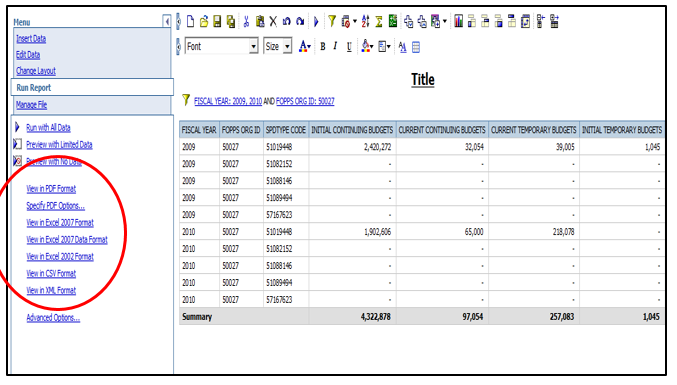Toggle underline formatting
The height and width of the screenshot is (385, 677).
[x=349, y=47]
